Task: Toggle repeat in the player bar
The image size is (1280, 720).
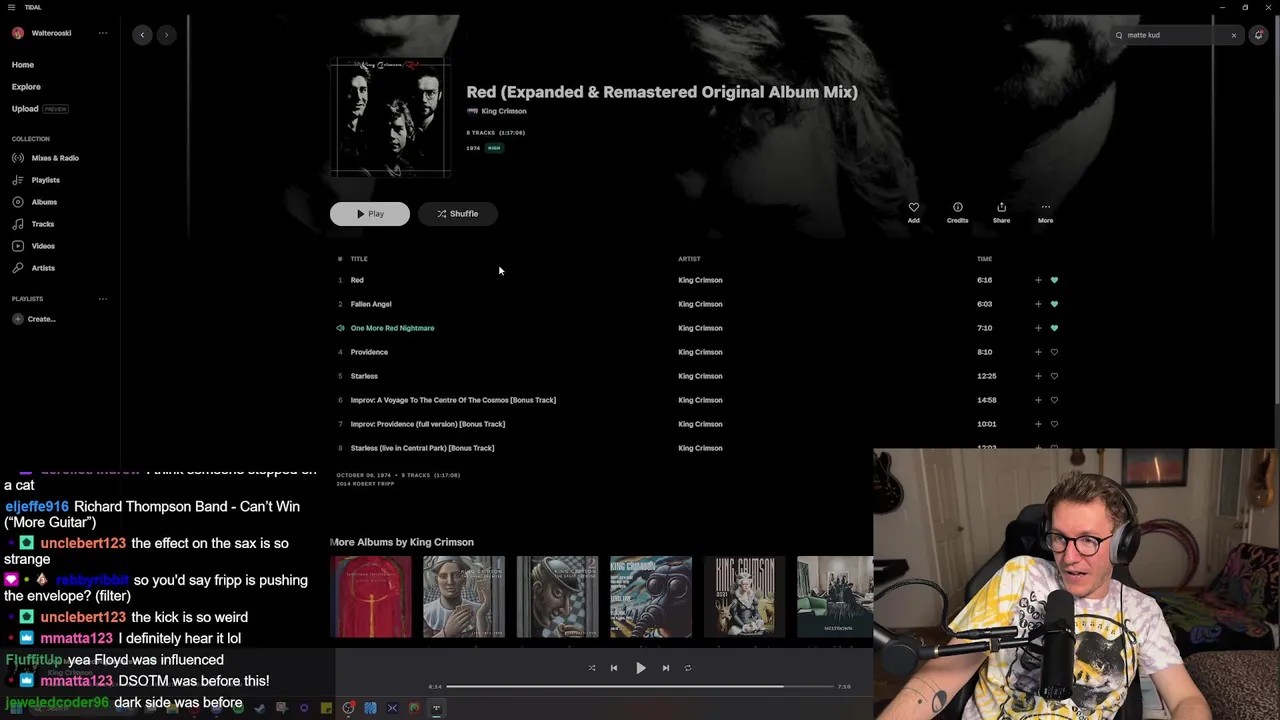Action: pyautogui.click(x=688, y=668)
